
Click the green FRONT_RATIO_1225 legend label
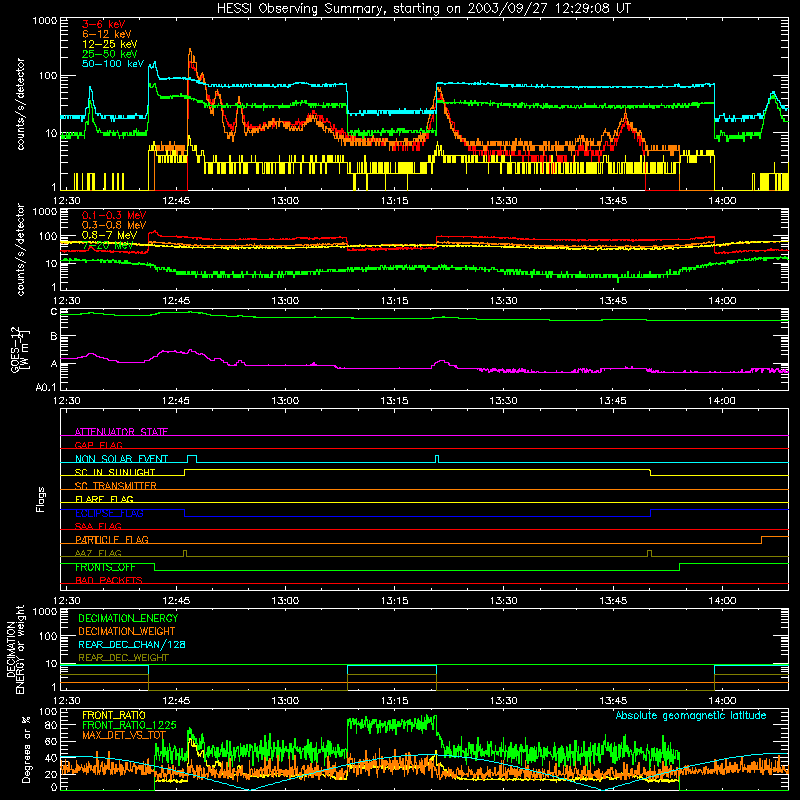point(129,725)
